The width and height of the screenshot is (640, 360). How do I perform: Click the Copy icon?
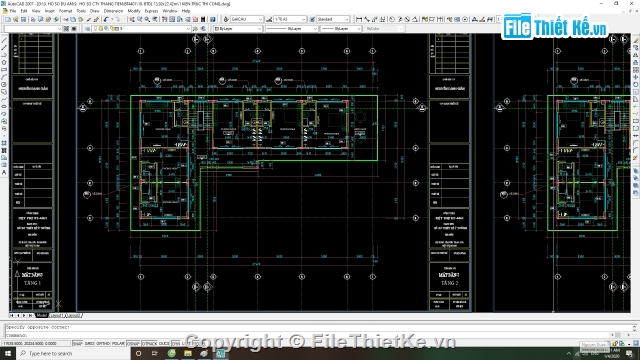pos(73,19)
